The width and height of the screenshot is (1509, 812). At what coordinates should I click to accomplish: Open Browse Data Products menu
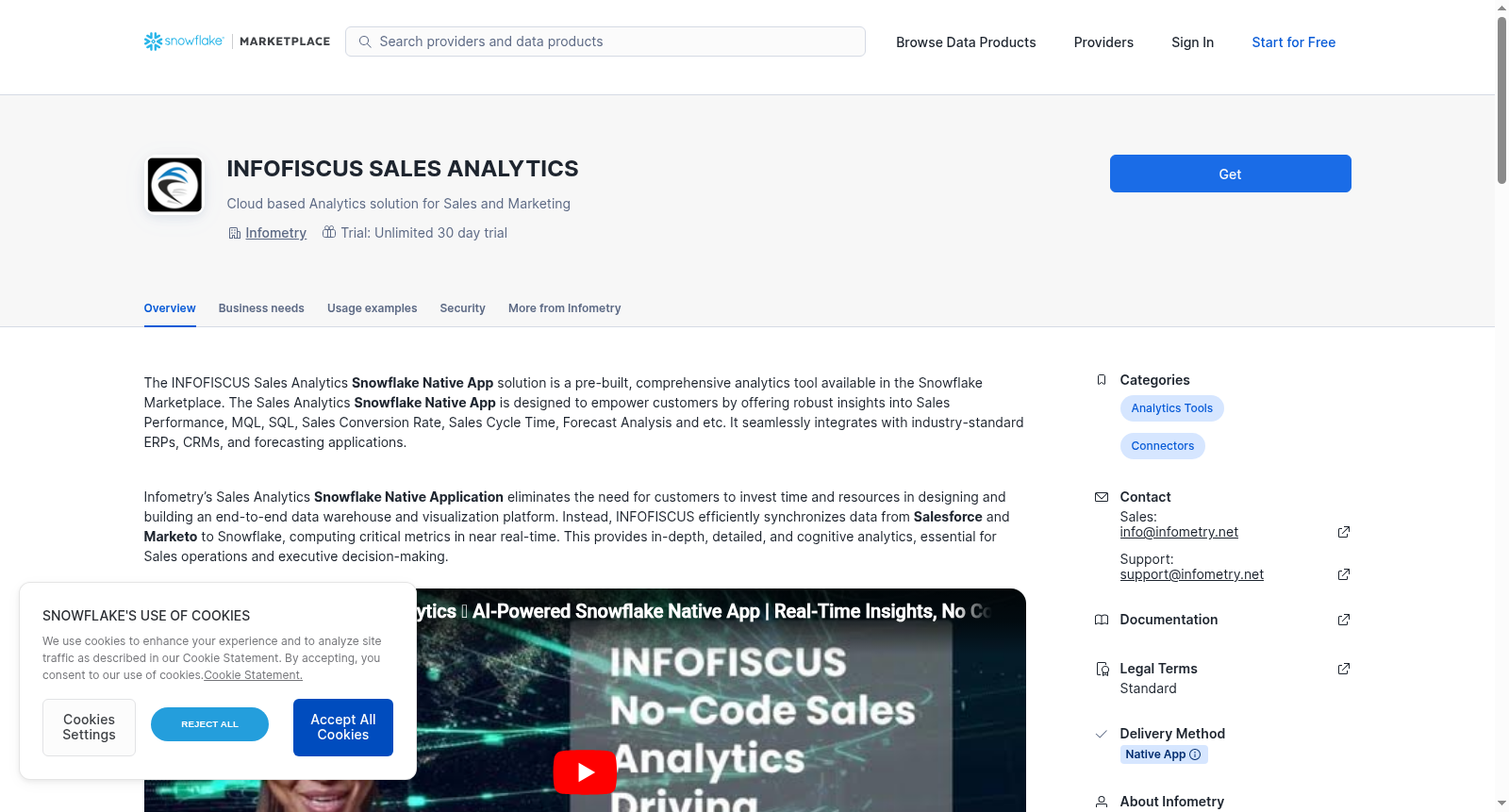point(966,42)
